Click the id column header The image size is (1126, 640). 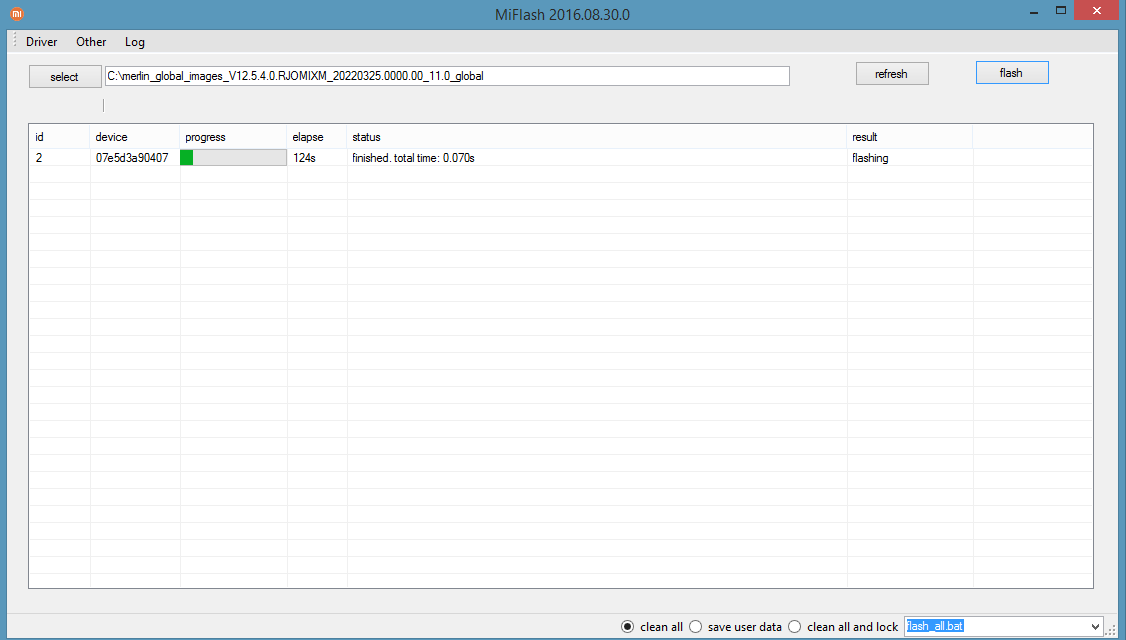pyautogui.click(x=60, y=137)
